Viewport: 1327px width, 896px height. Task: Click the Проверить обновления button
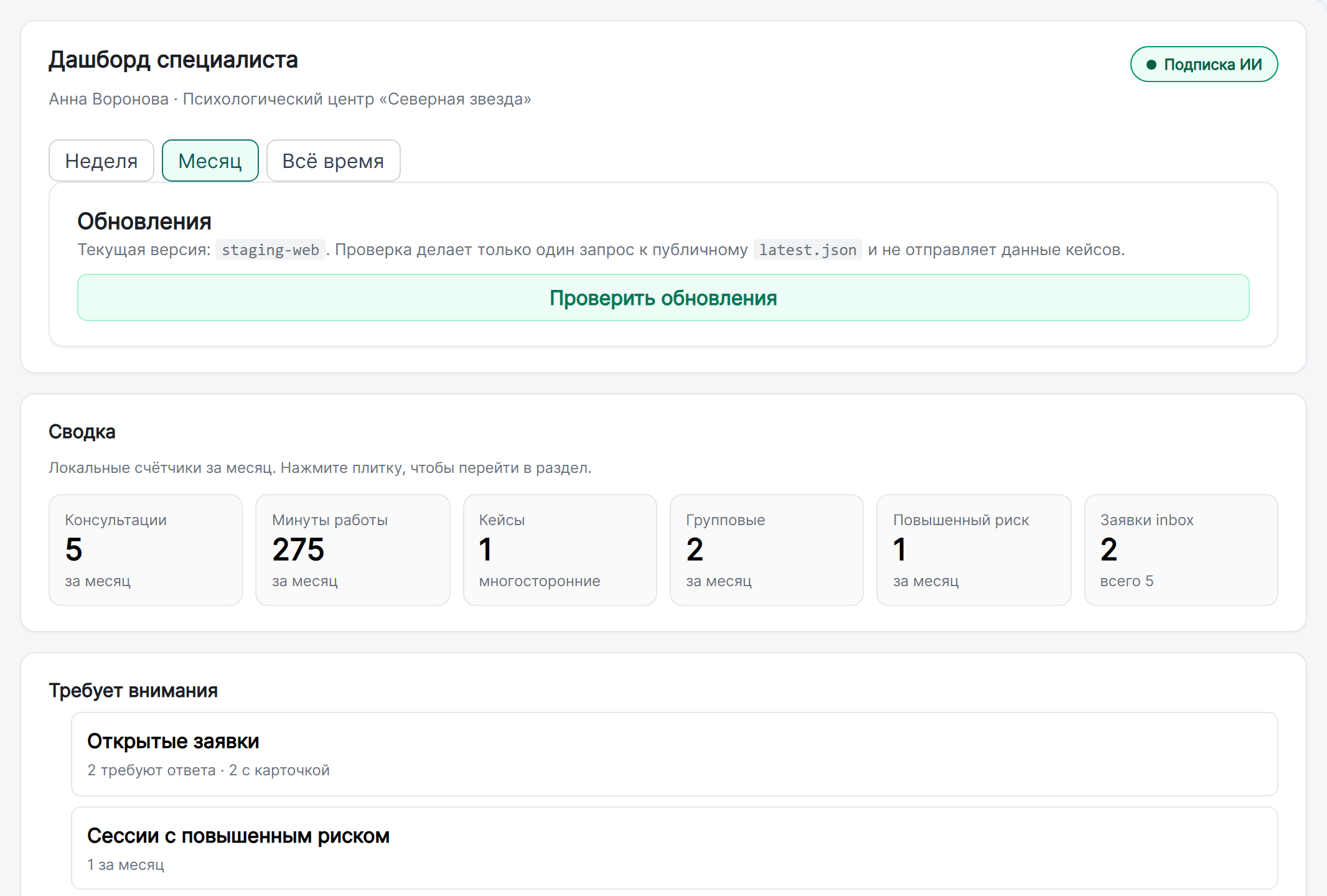(663, 297)
